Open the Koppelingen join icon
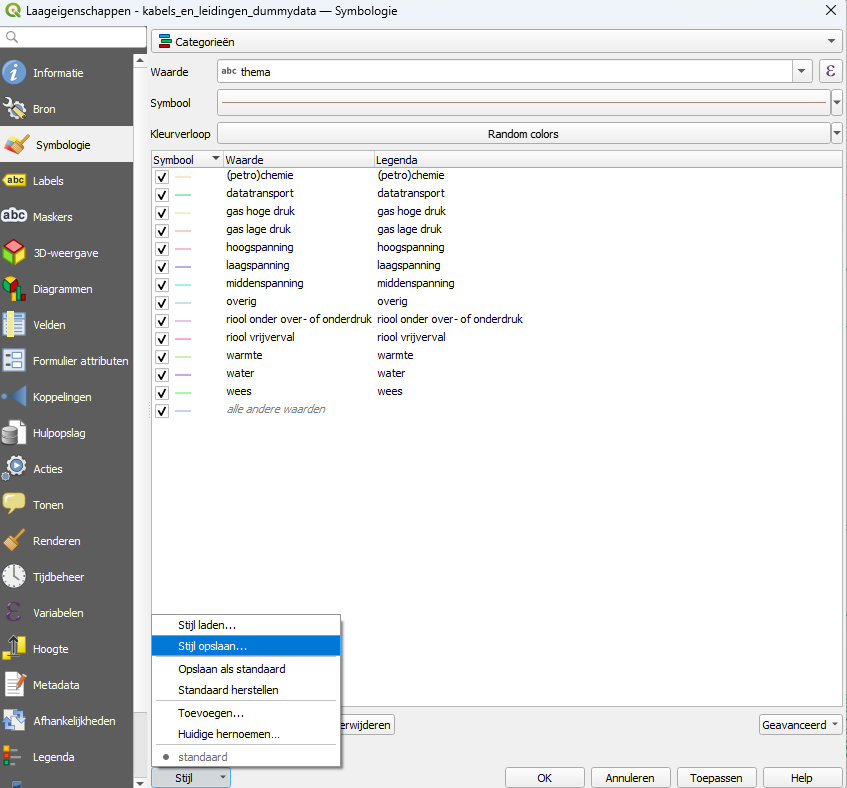The image size is (847, 788). tap(14, 396)
